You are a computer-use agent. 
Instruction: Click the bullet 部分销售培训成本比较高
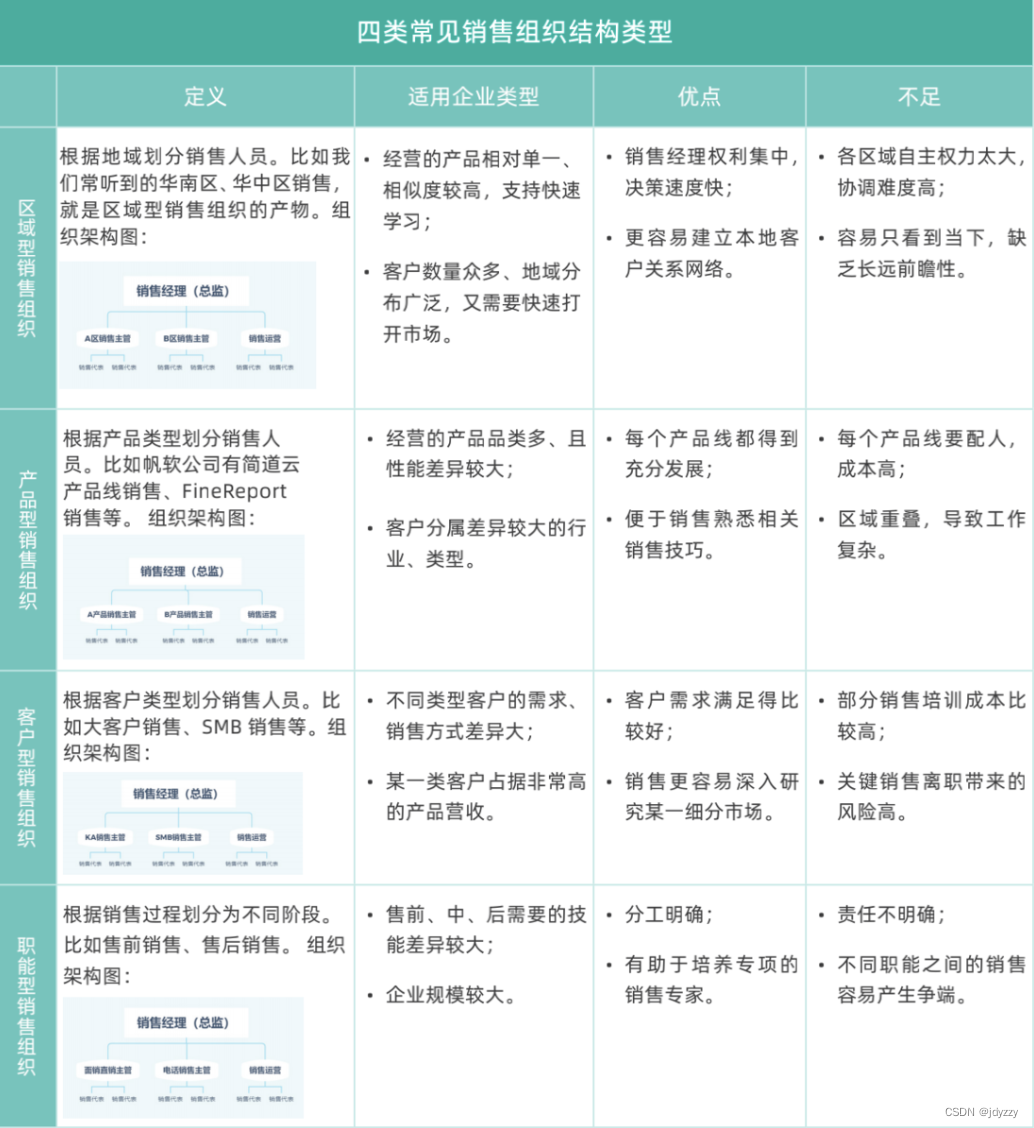(931, 716)
